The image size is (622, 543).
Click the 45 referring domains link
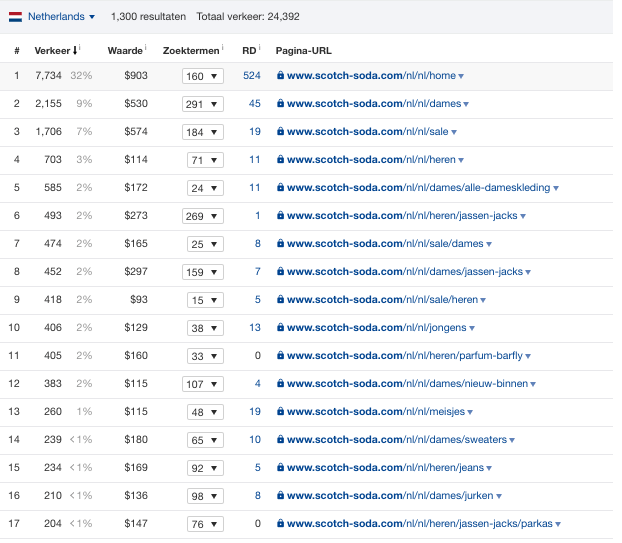pyautogui.click(x=255, y=104)
